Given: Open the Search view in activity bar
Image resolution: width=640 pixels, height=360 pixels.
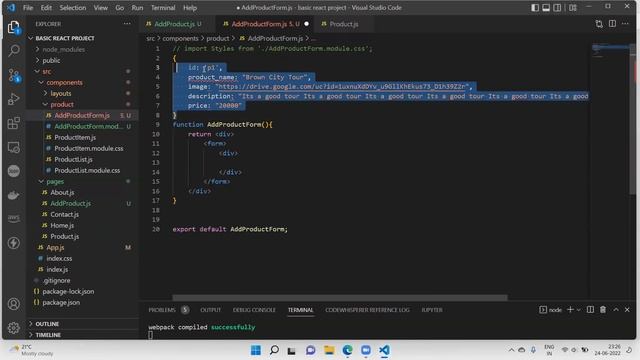Looking at the screenshot, I should click(13, 51).
